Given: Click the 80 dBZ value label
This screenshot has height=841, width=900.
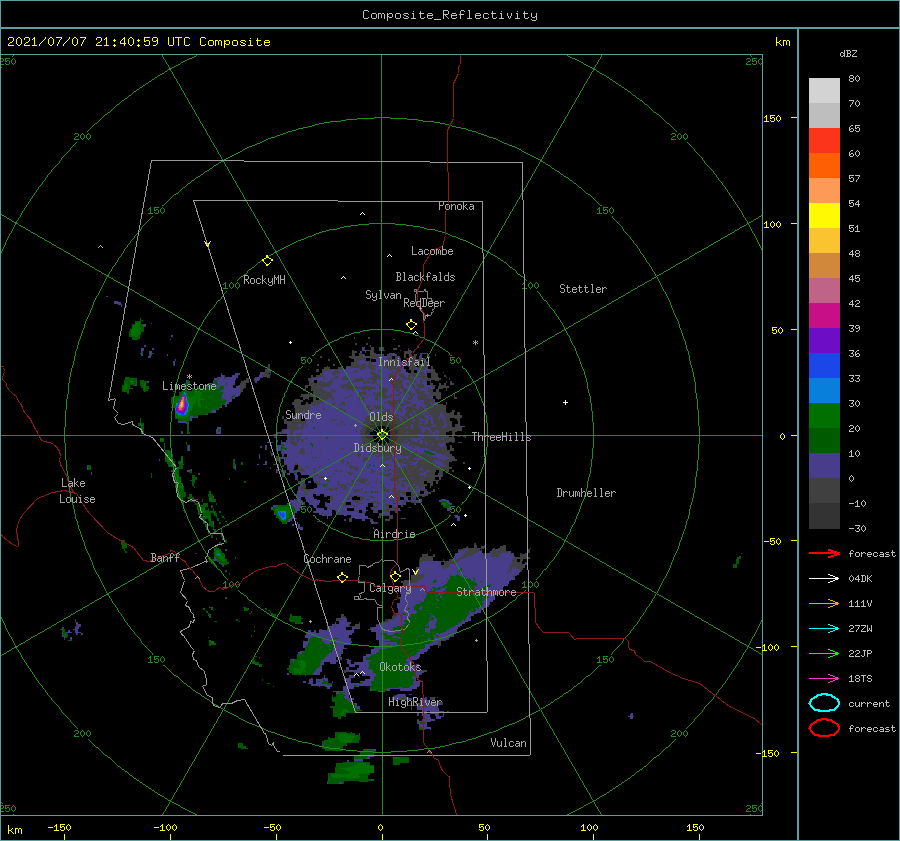Looking at the screenshot, I should coord(854,78).
